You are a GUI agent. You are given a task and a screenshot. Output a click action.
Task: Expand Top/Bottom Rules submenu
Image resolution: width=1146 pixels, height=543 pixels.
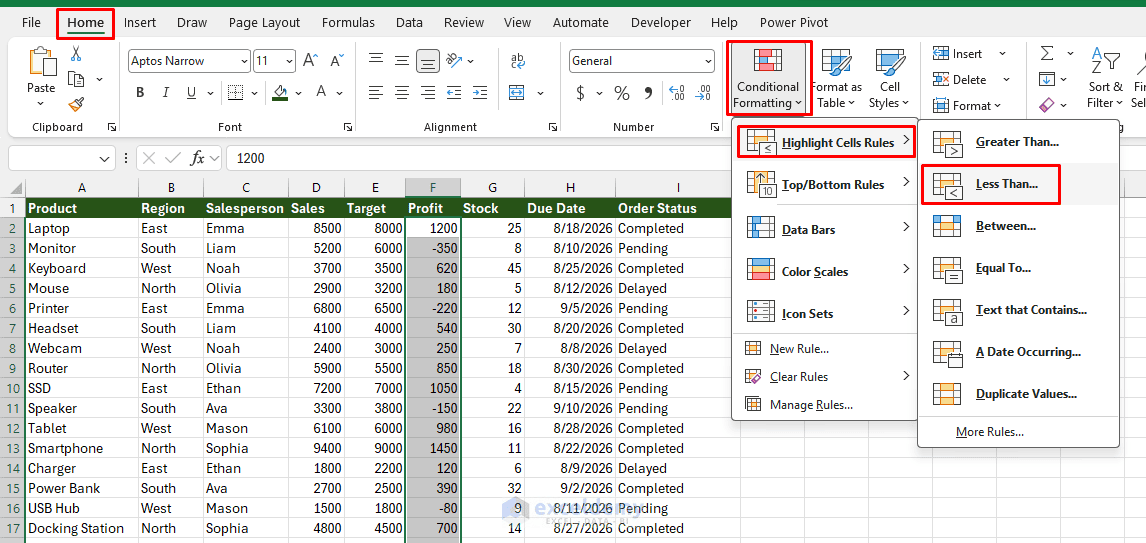[x=826, y=184]
